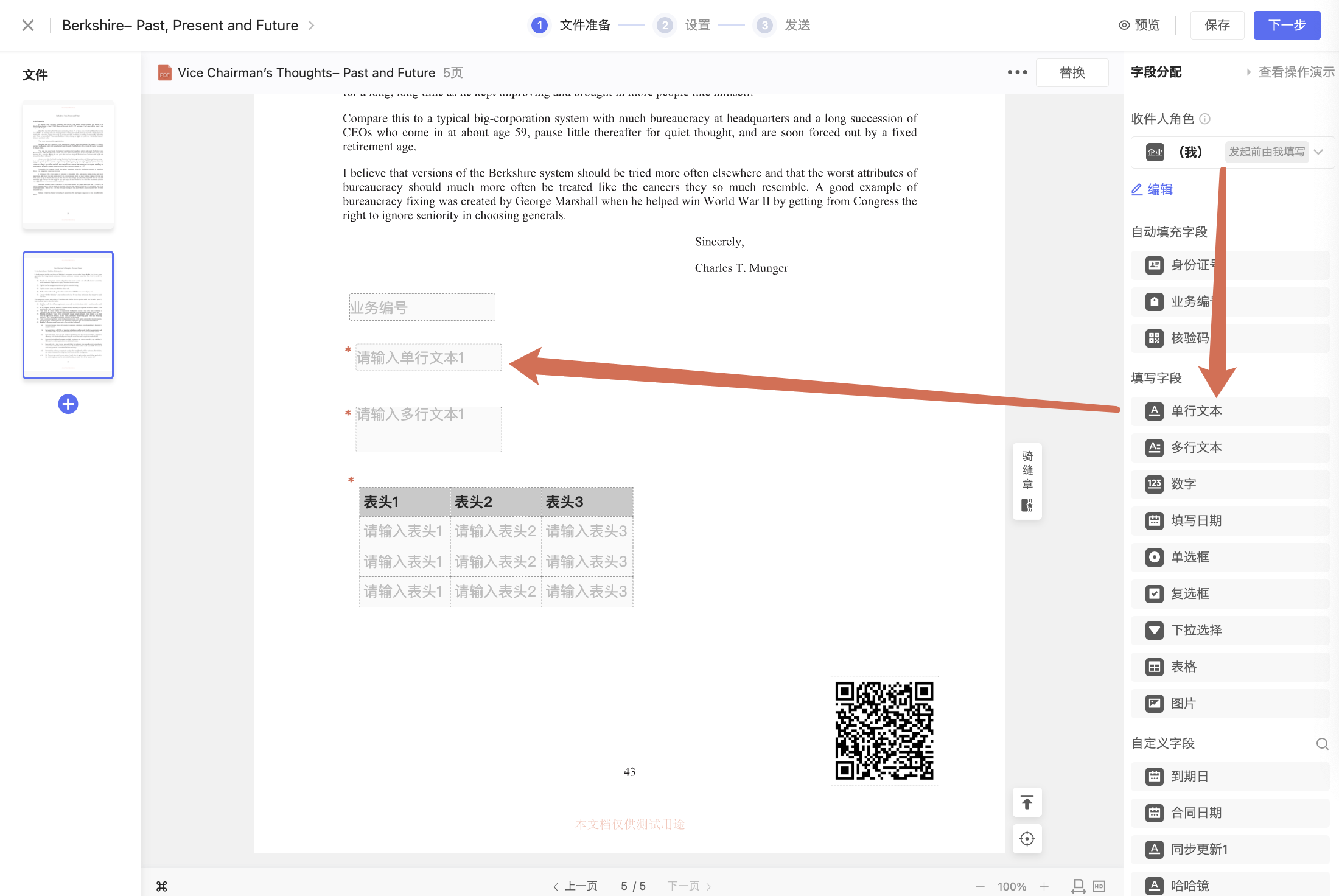The image size is (1339, 896).
Task: Click the keyboard shortcut command icon
Action: tap(162, 886)
